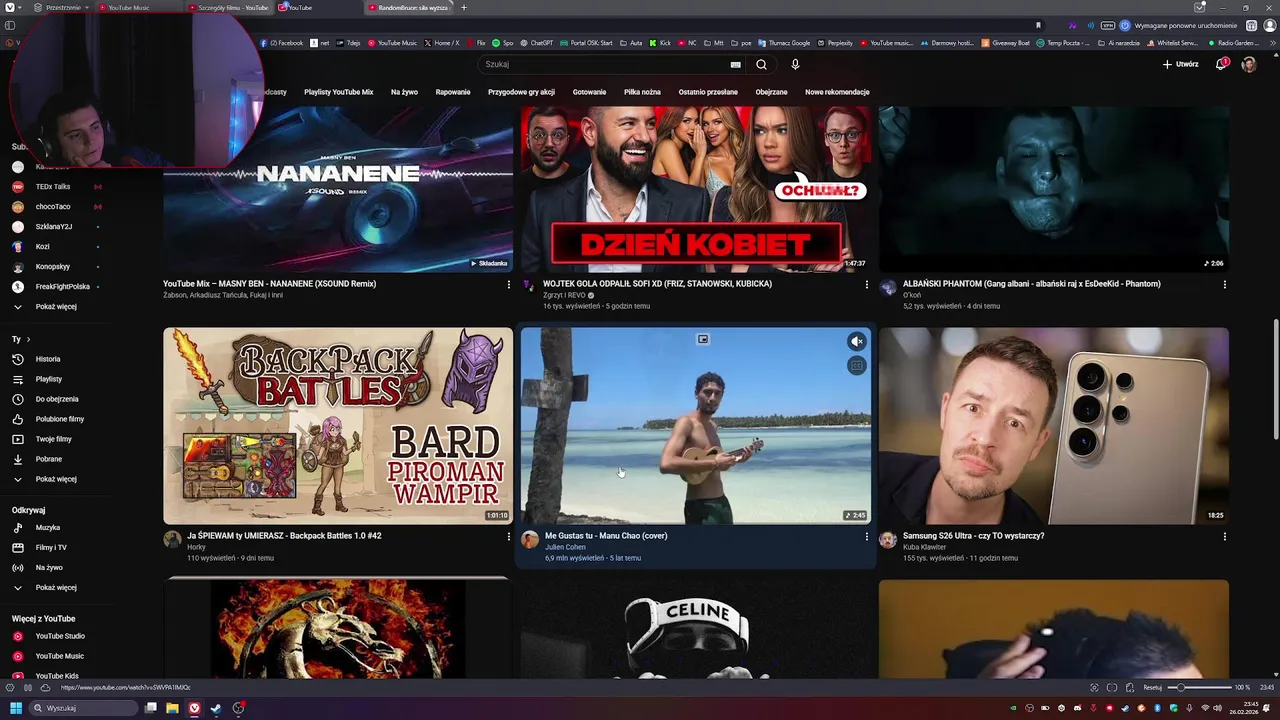Open the Ty section chevron
This screenshot has width=1280, height=720.
click(28, 340)
